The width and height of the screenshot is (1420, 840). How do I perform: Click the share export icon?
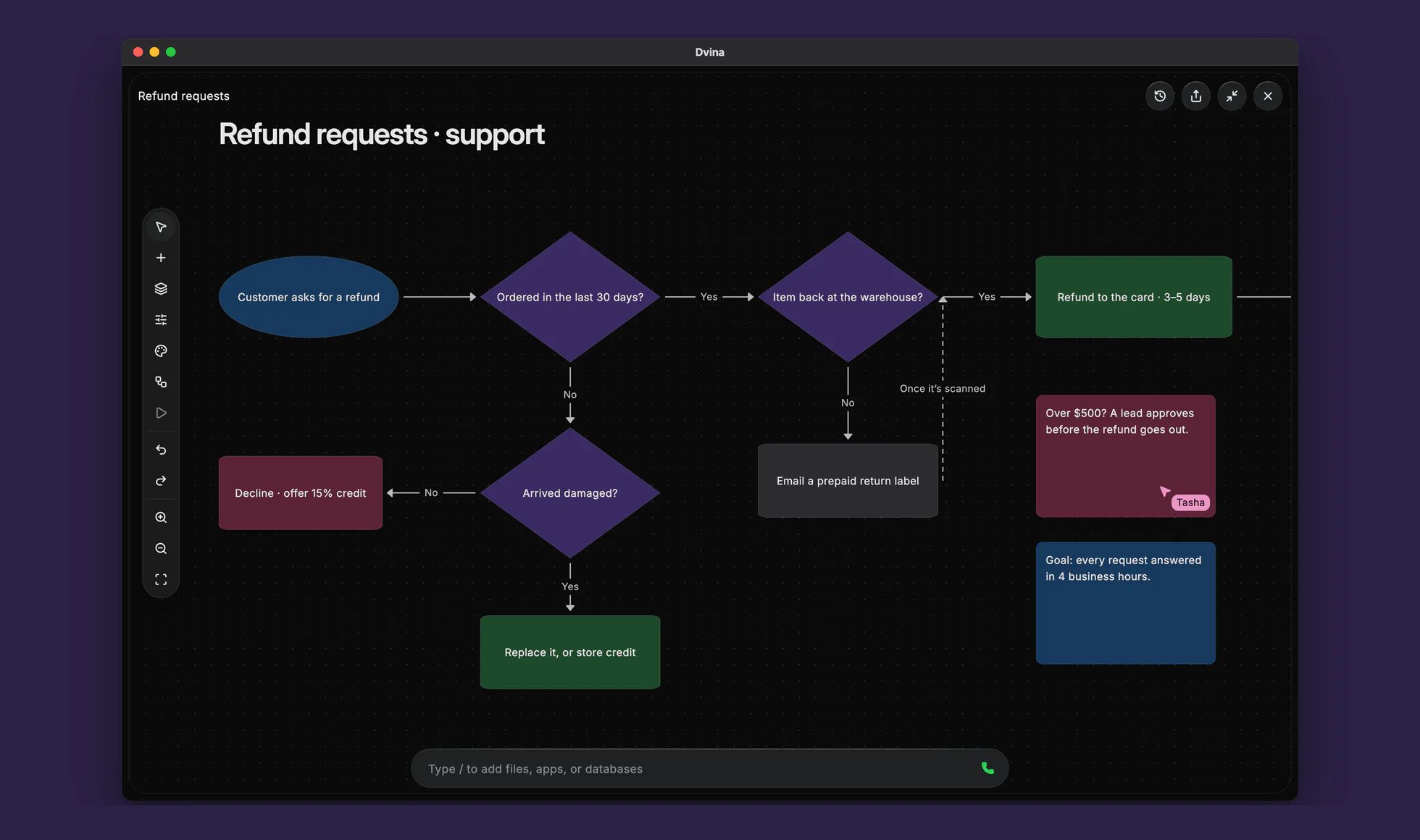click(x=1196, y=96)
